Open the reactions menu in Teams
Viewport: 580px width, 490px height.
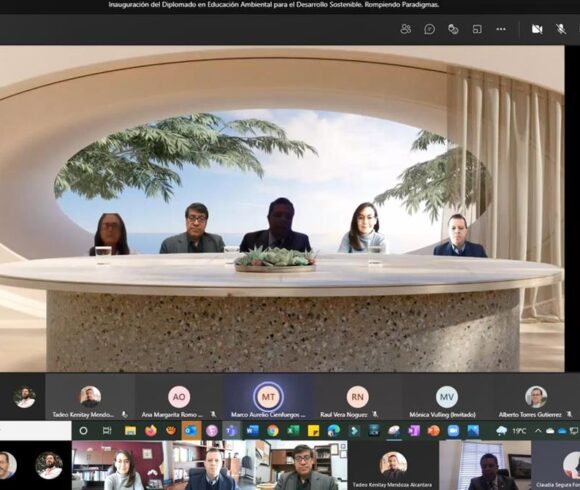pyautogui.click(x=453, y=29)
